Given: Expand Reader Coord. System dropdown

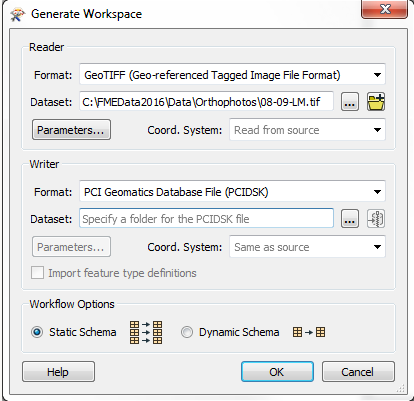Looking at the screenshot, I should [x=307, y=130].
